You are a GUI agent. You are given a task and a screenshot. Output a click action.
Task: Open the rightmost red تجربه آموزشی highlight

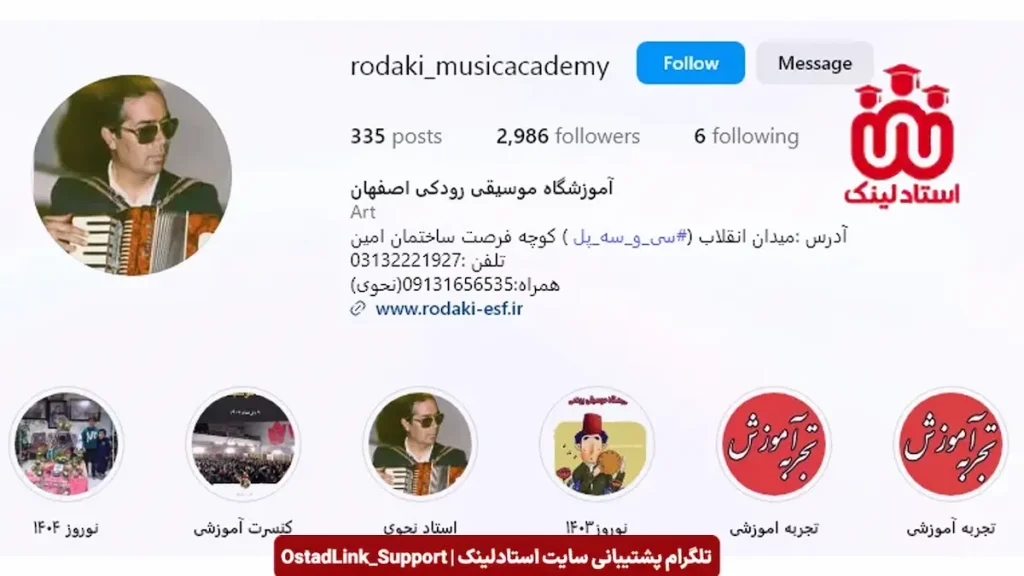(950, 444)
